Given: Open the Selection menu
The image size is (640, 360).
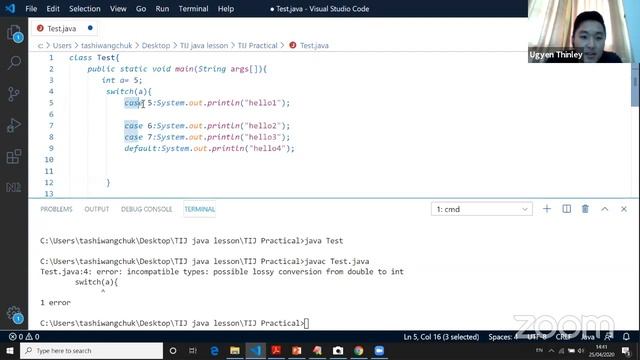Looking at the screenshot, I should point(84,9).
